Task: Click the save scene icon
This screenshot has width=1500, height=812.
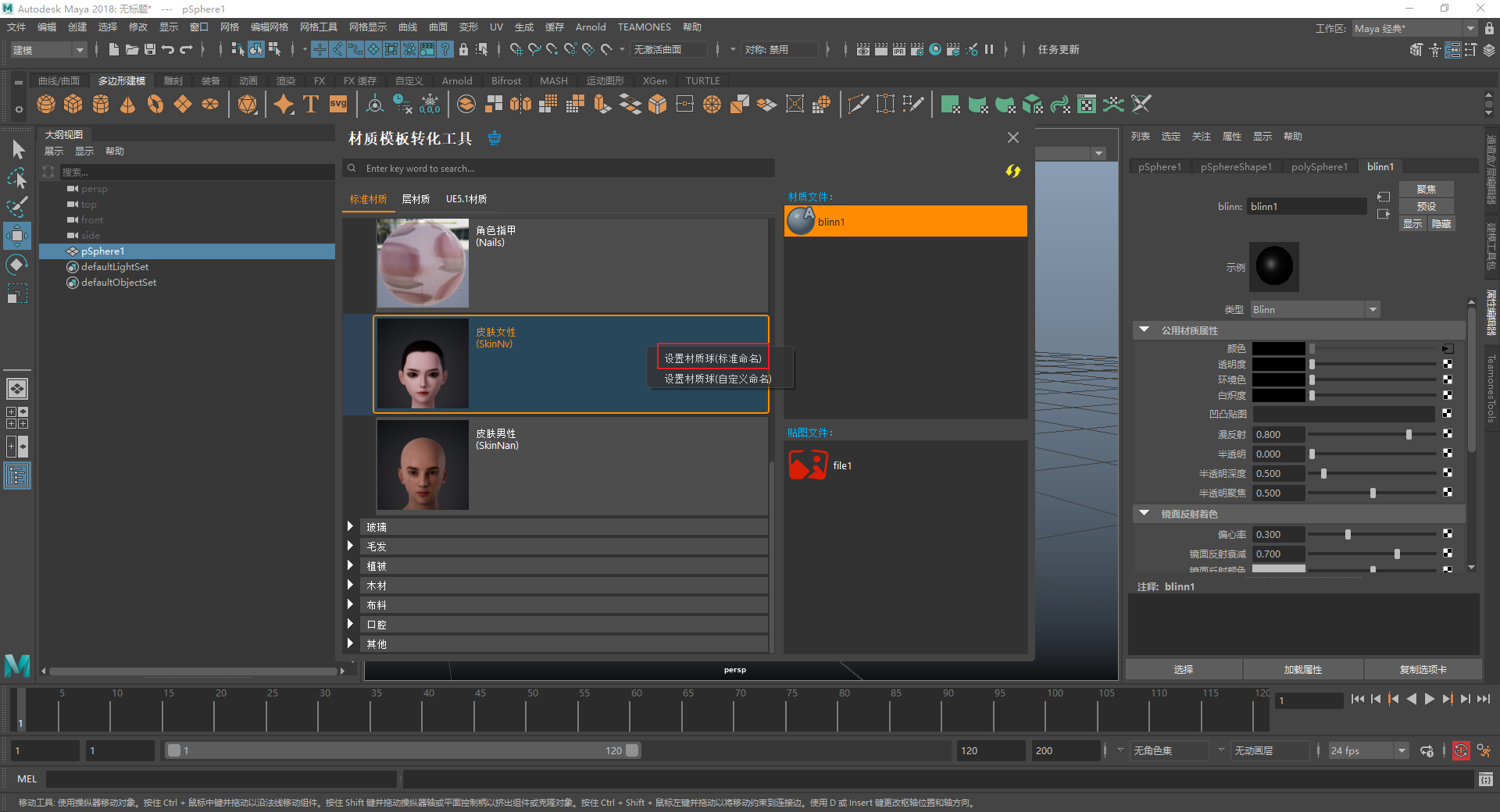Action: coord(150,49)
